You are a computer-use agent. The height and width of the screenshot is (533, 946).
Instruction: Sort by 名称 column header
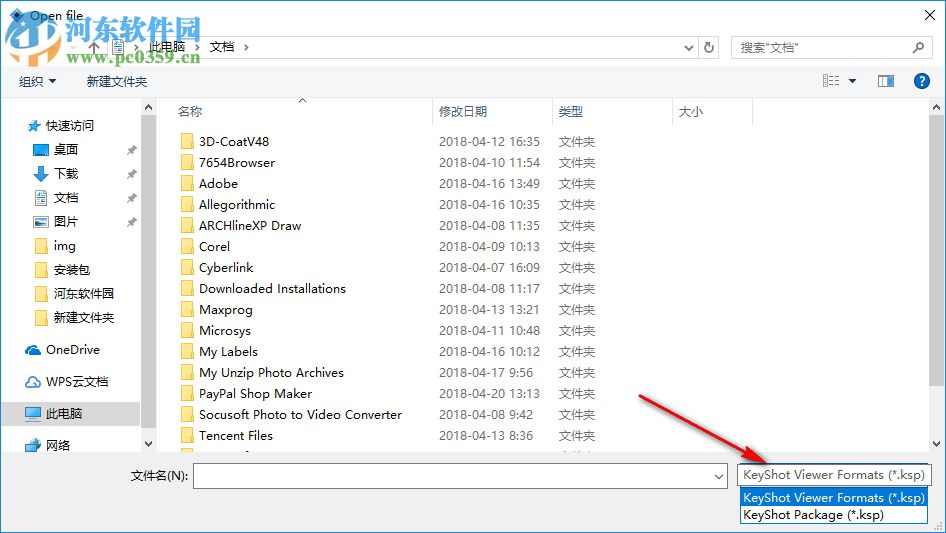pos(190,112)
